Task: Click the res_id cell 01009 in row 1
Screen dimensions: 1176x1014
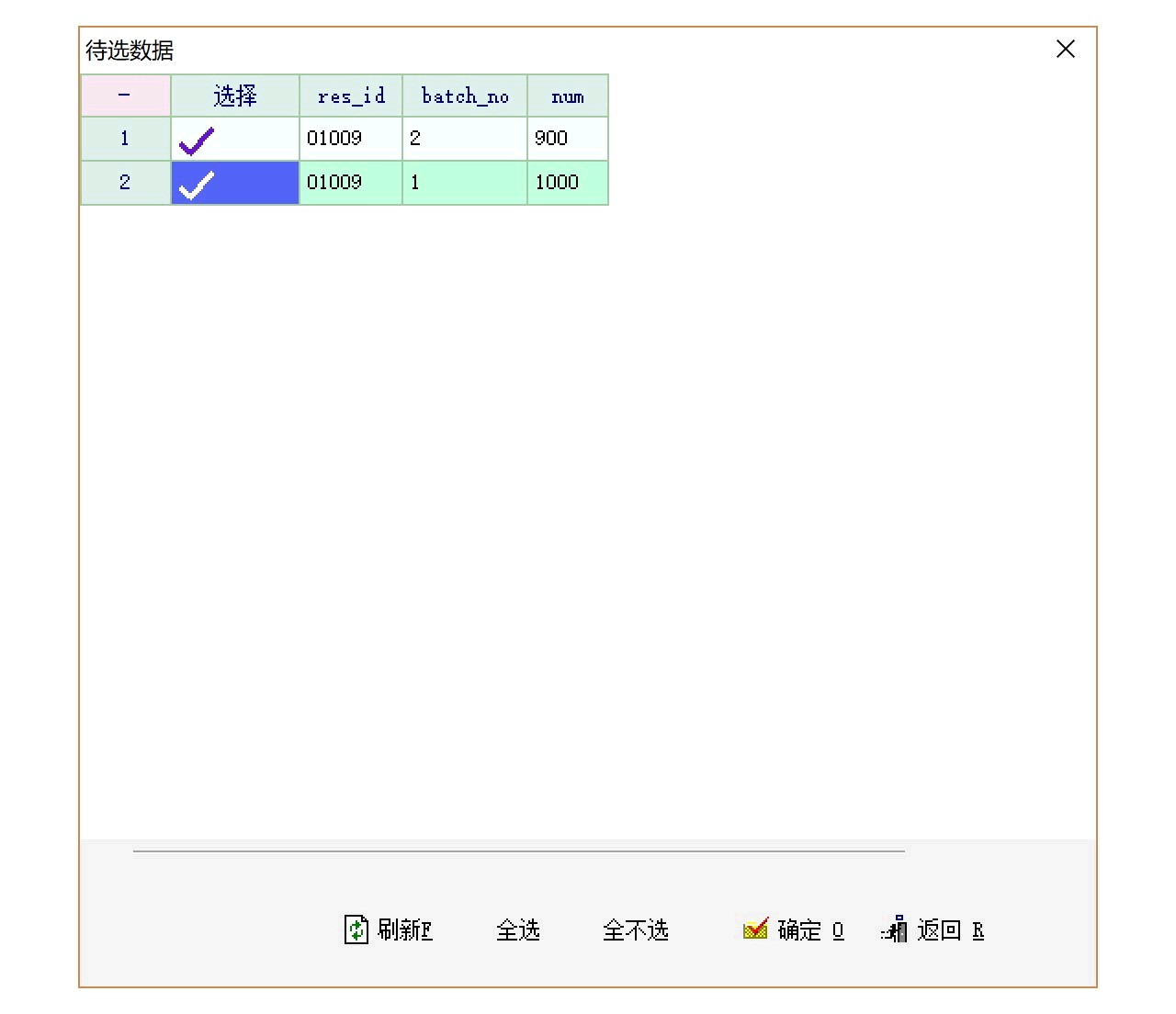Action: tap(350, 139)
